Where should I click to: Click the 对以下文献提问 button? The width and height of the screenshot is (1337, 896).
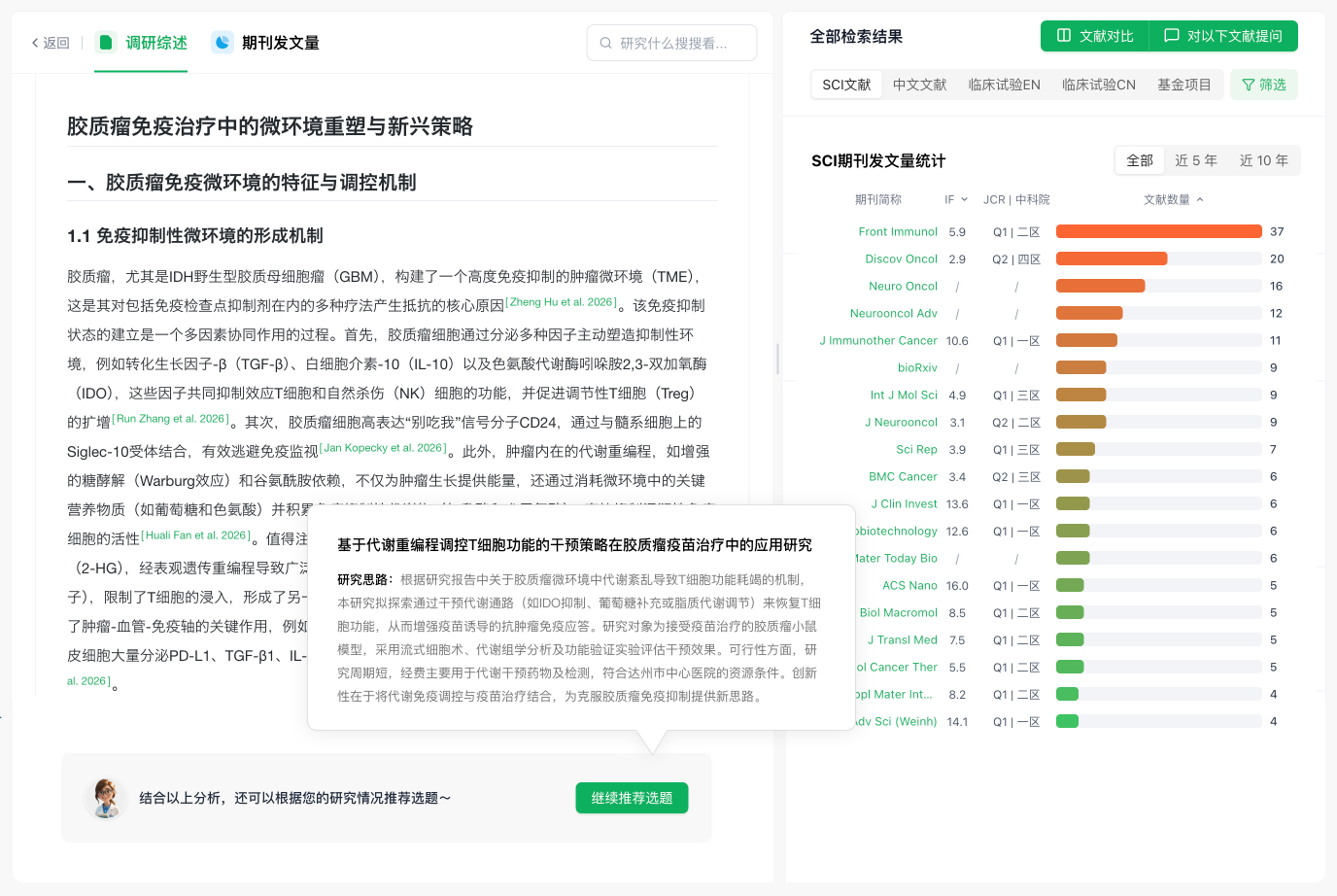tap(1223, 36)
